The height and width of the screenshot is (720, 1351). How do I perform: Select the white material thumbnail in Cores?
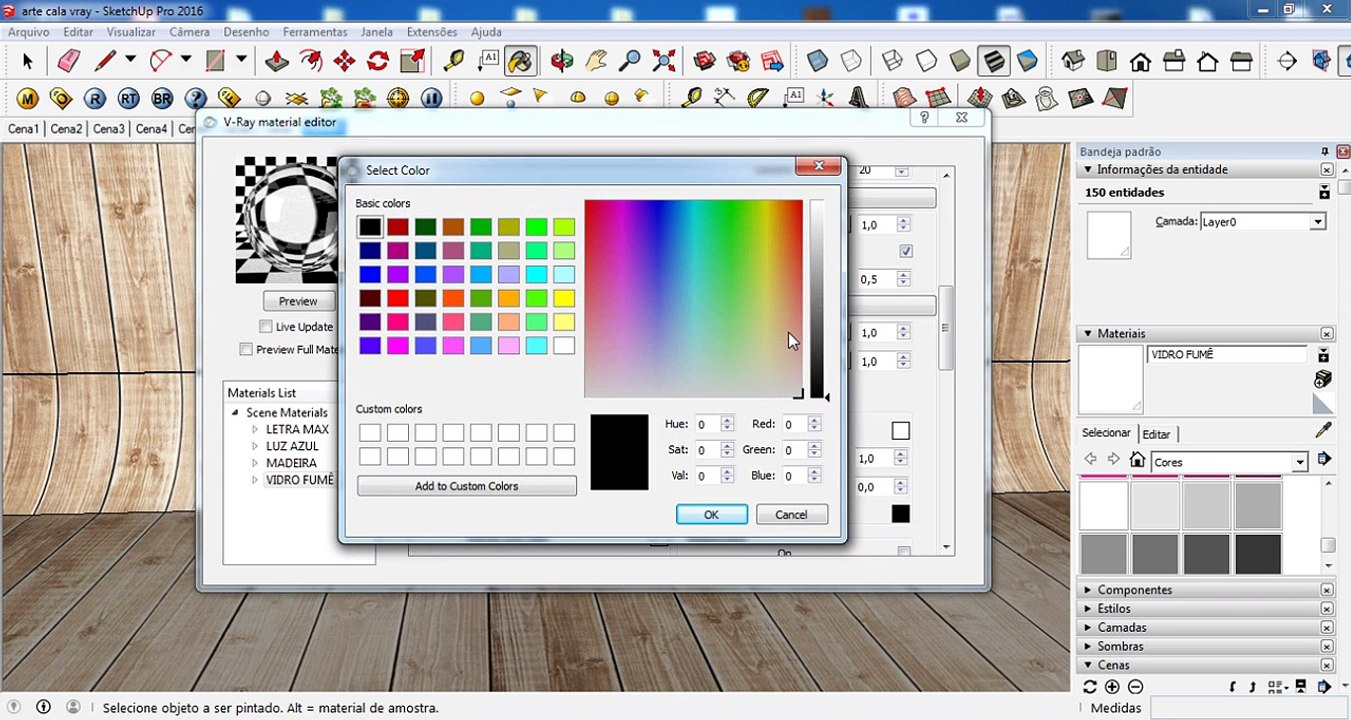[1104, 506]
